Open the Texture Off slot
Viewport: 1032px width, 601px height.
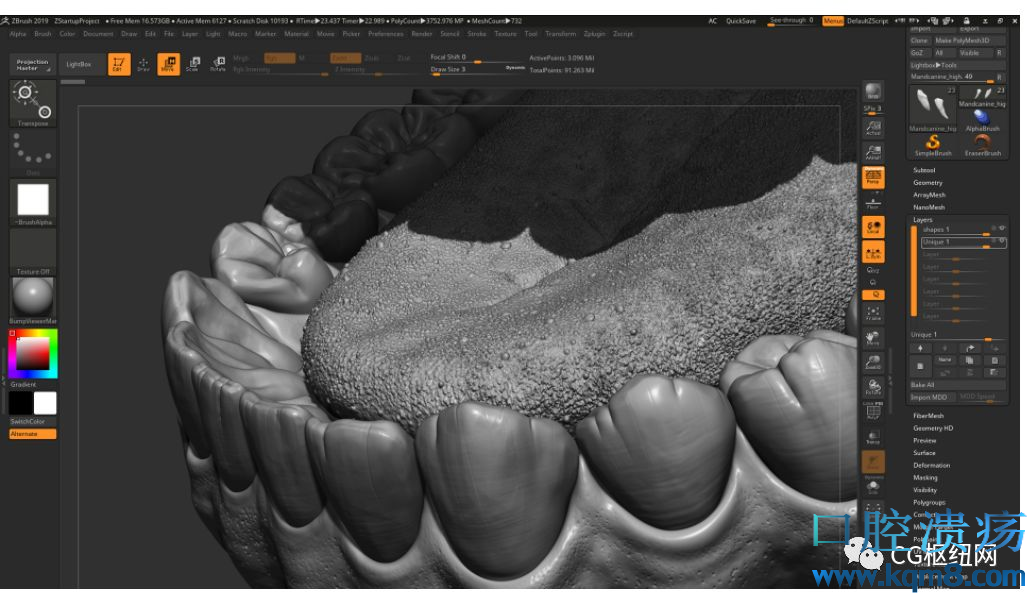pos(33,252)
